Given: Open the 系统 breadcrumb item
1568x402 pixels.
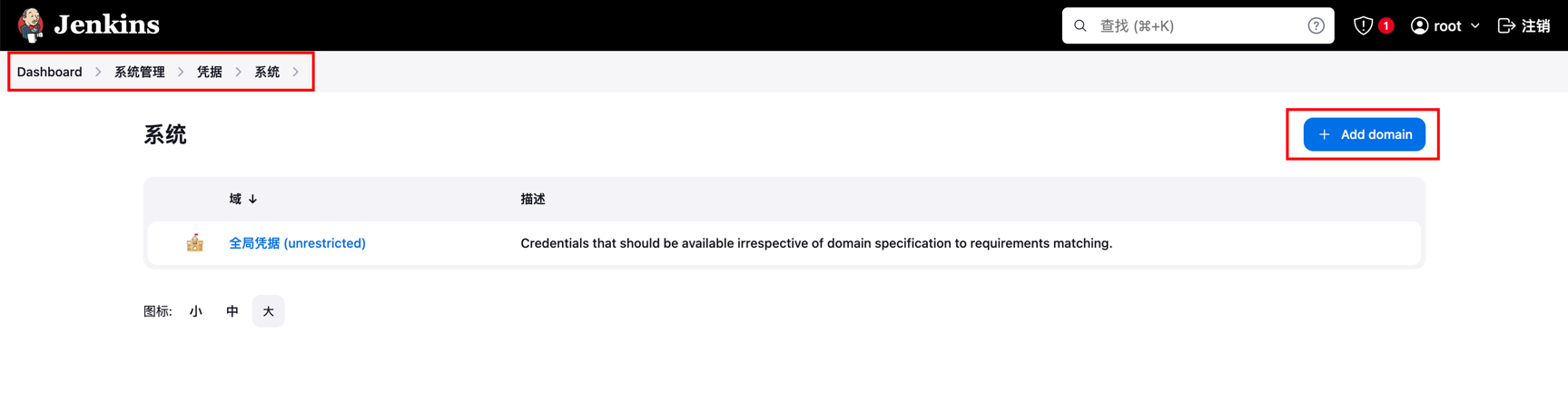Looking at the screenshot, I should tap(267, 72).
